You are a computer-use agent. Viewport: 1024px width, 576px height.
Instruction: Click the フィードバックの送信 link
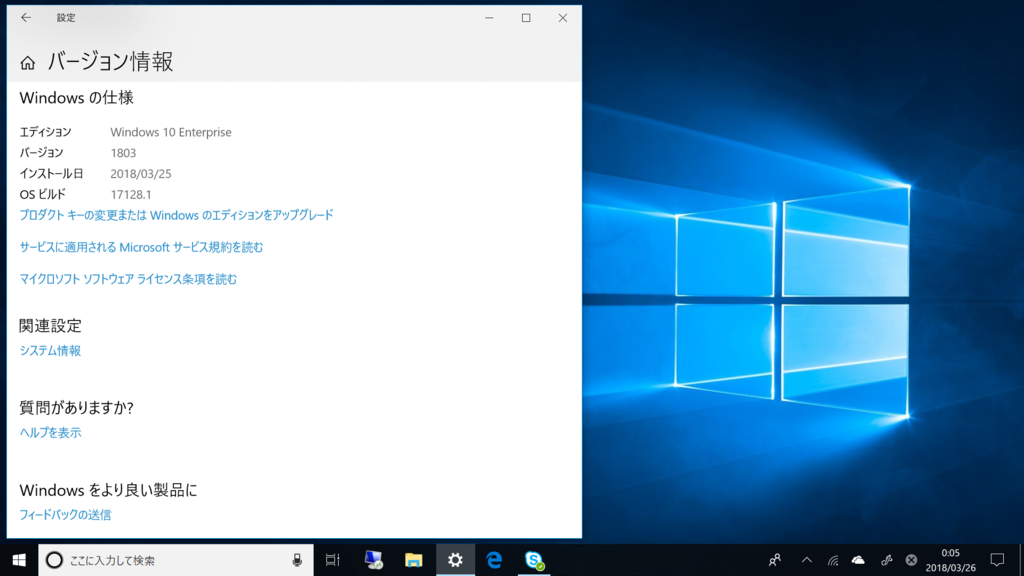[65, 515]
